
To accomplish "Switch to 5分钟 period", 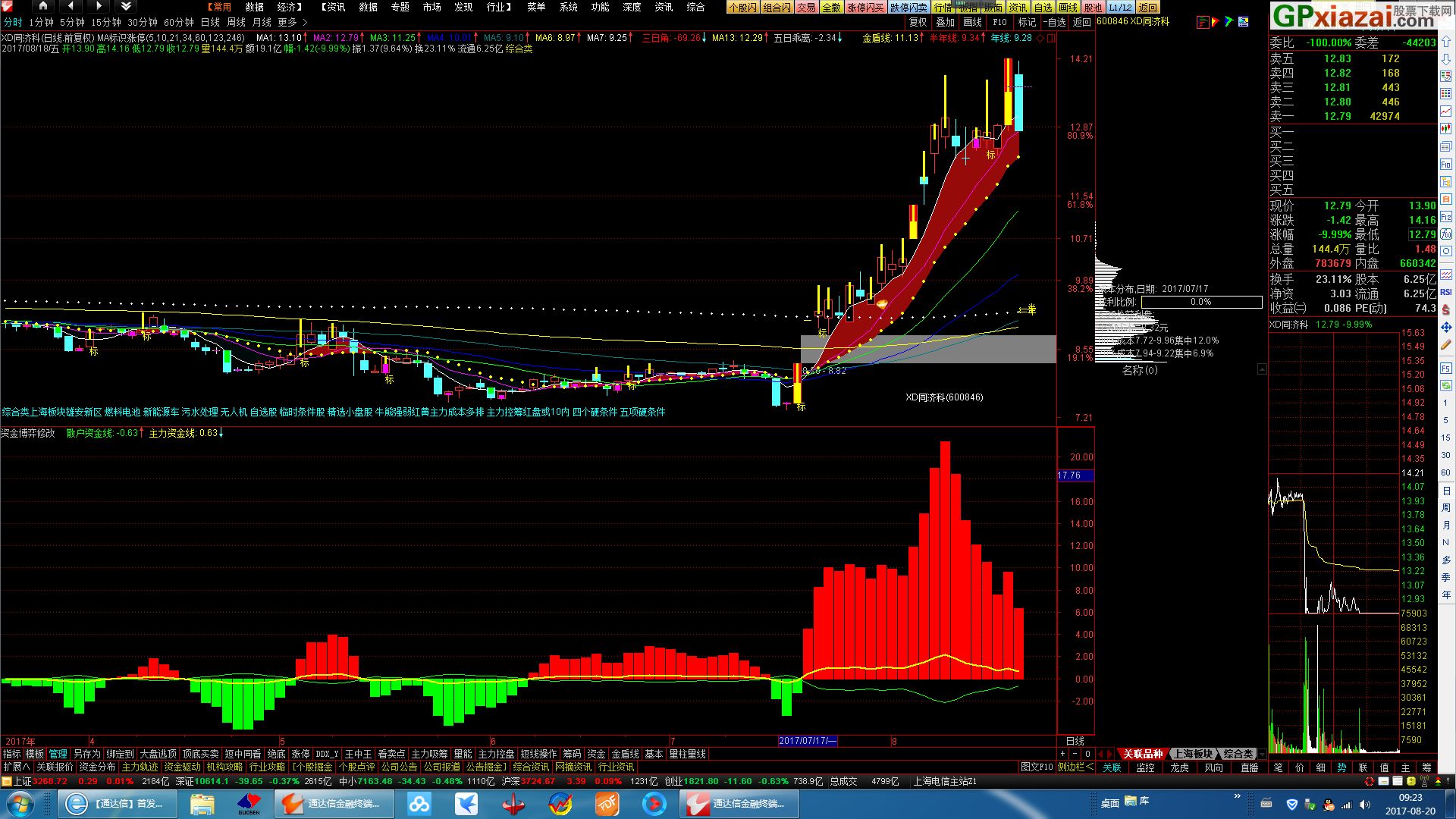I will 72,22.
